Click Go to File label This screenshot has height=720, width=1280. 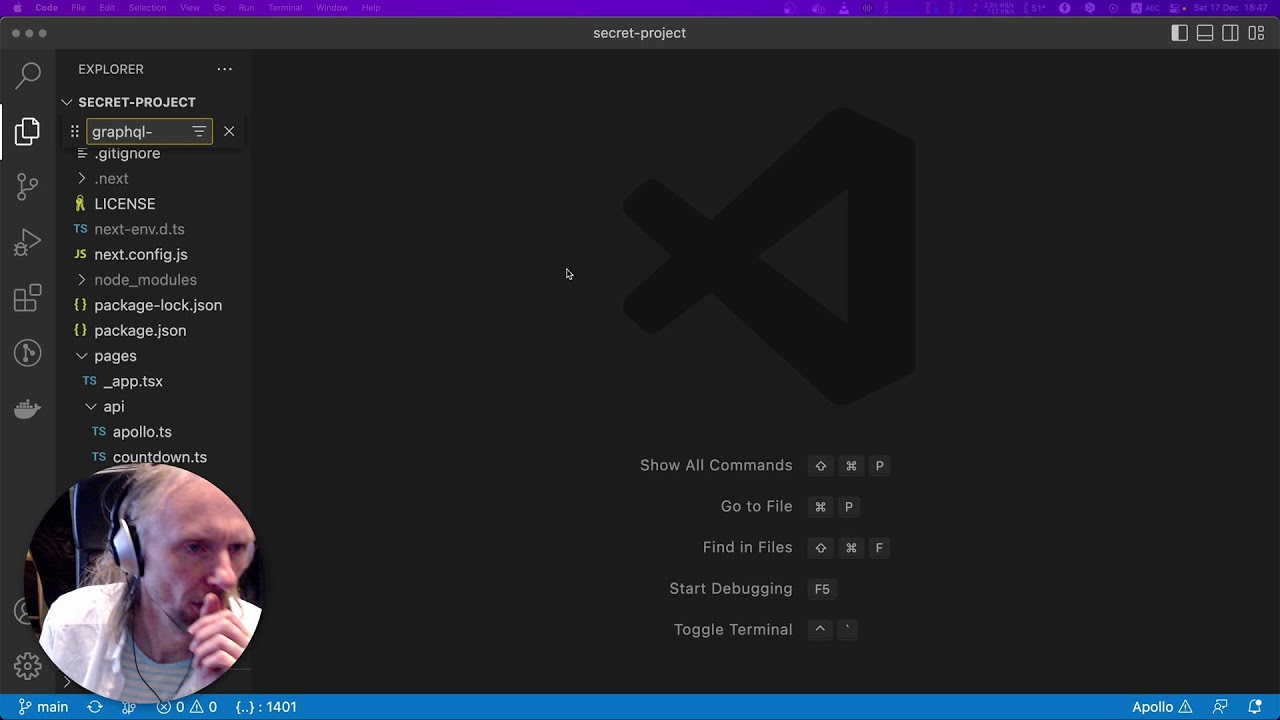point(757,506)
